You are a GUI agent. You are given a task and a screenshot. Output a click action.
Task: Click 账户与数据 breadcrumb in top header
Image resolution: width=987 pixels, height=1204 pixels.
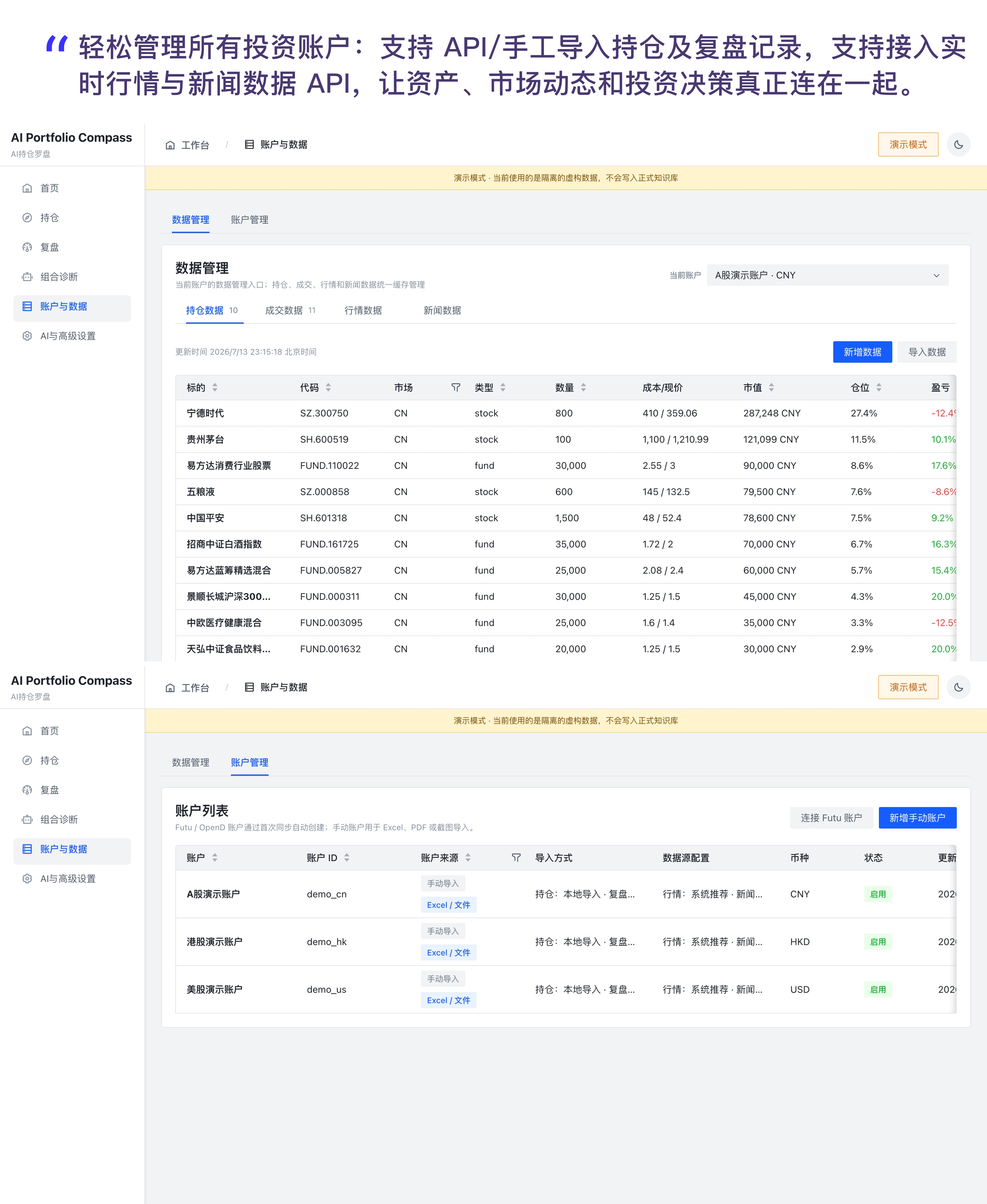(276, 144)
